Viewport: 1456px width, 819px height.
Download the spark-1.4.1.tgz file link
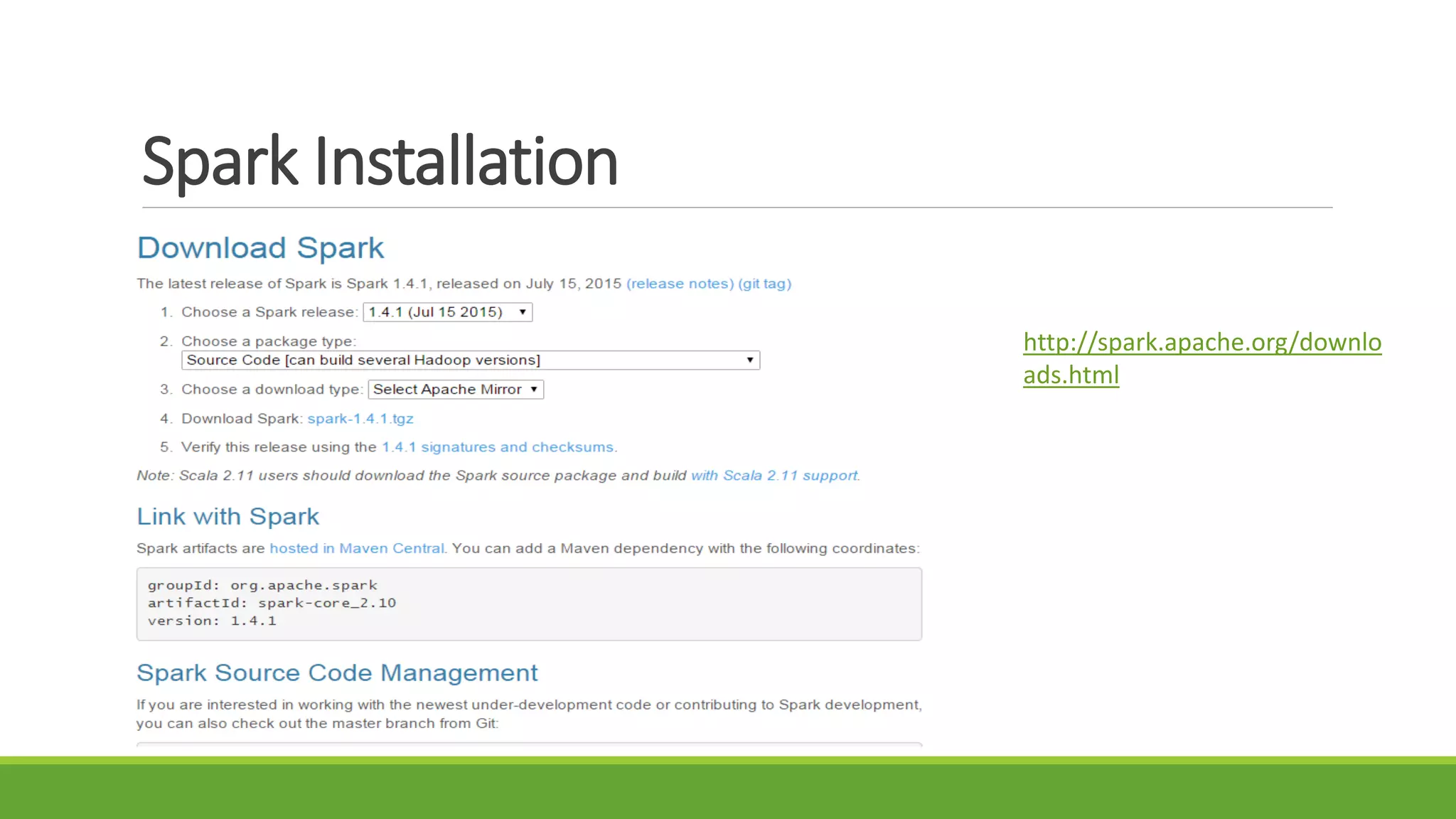coord(360,419)
